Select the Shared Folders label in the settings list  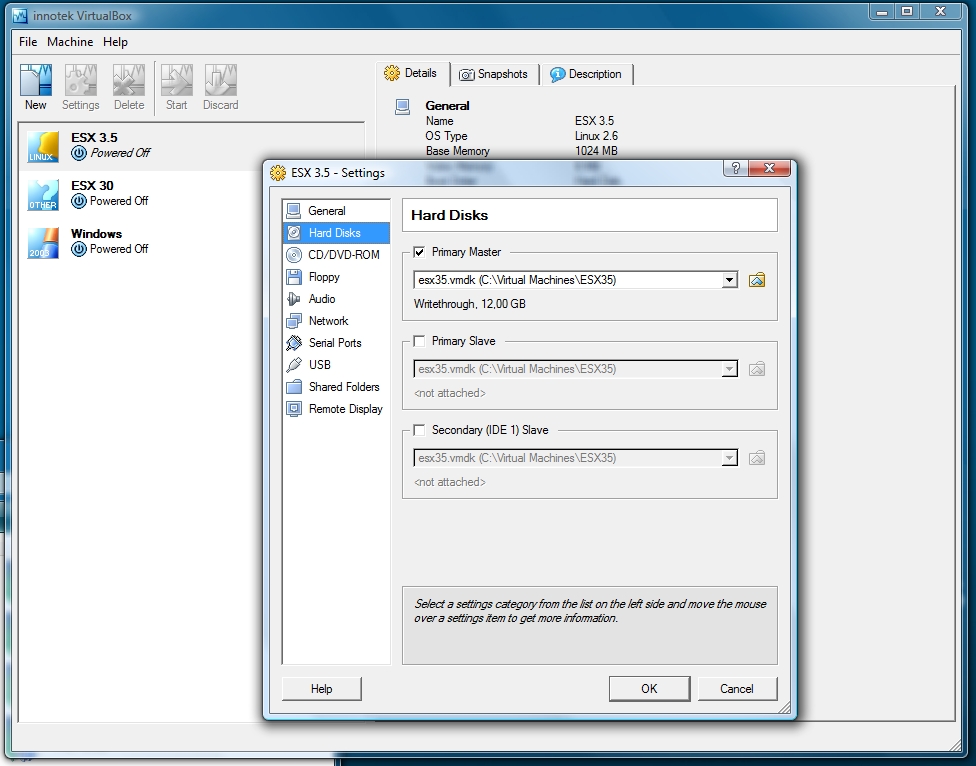[344, 387]
